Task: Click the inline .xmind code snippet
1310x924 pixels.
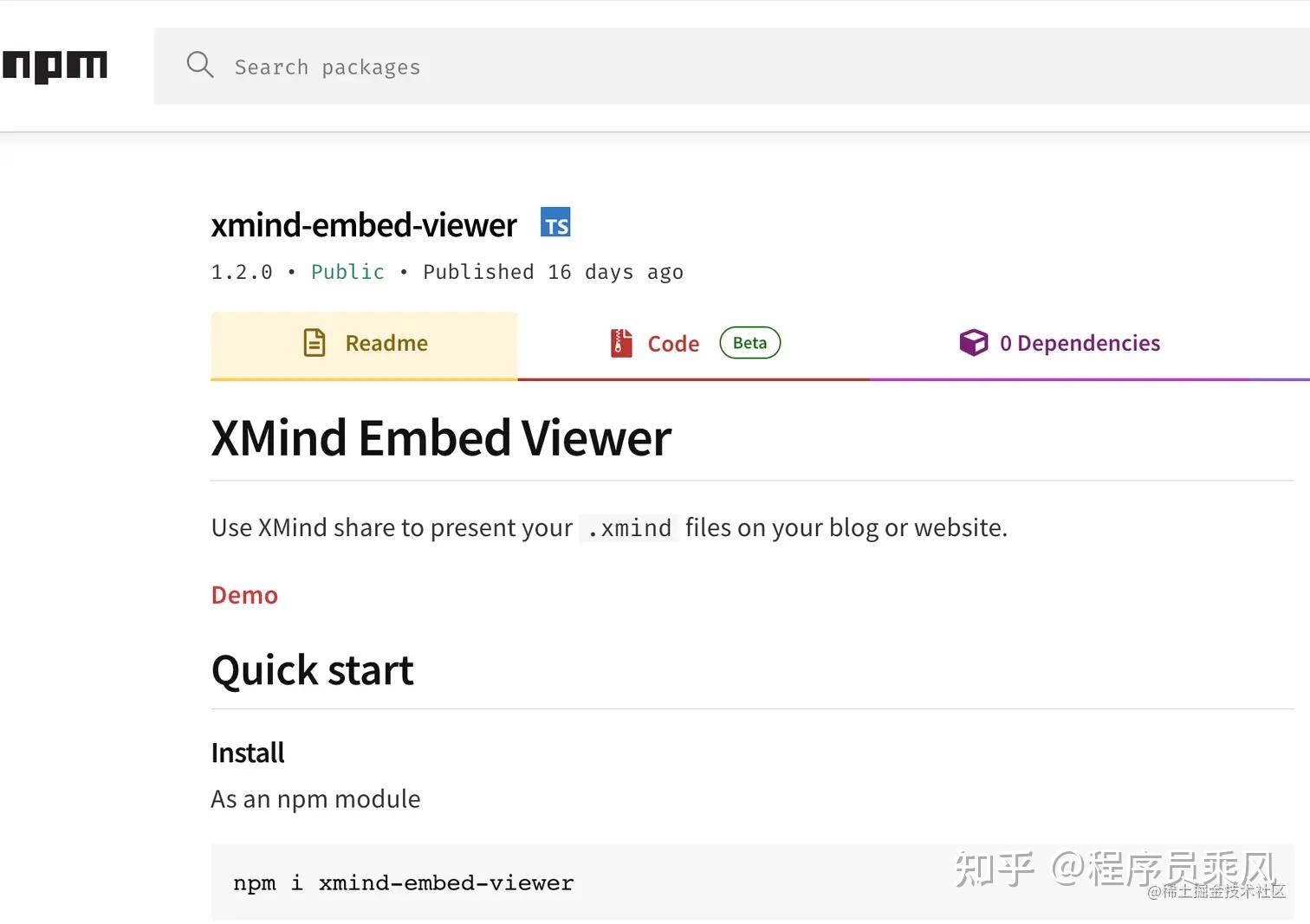Action: 628,527
